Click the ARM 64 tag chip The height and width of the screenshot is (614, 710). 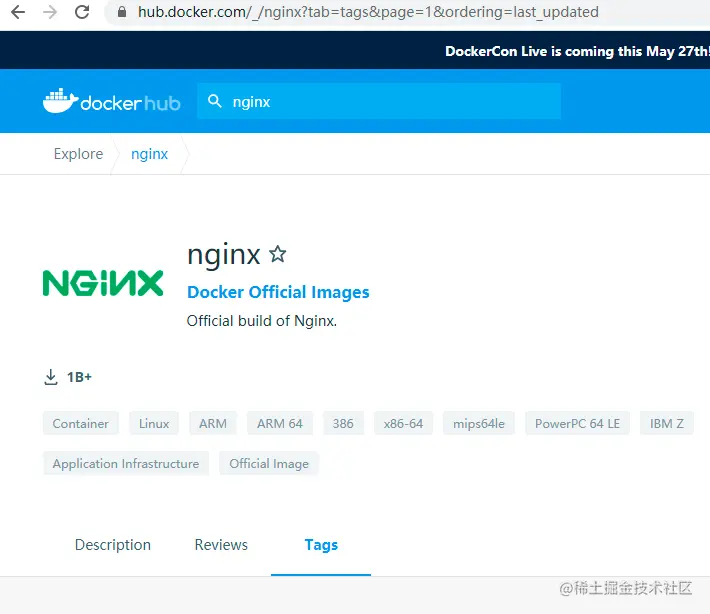tap(280, 423)
